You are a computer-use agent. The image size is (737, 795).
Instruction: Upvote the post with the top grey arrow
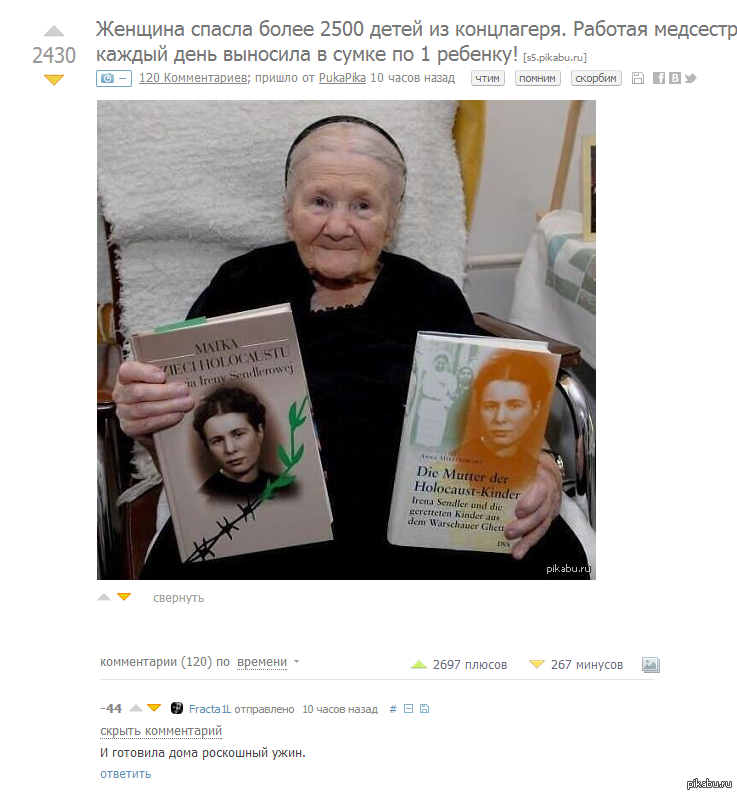tap(54, 31)
